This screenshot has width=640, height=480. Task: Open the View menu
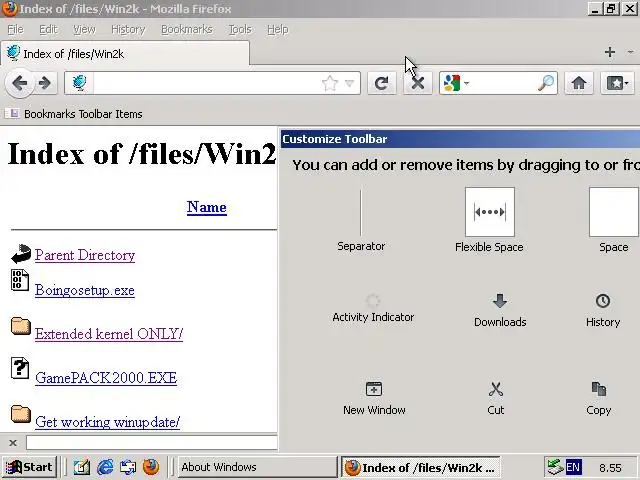[x=84, y=29]
